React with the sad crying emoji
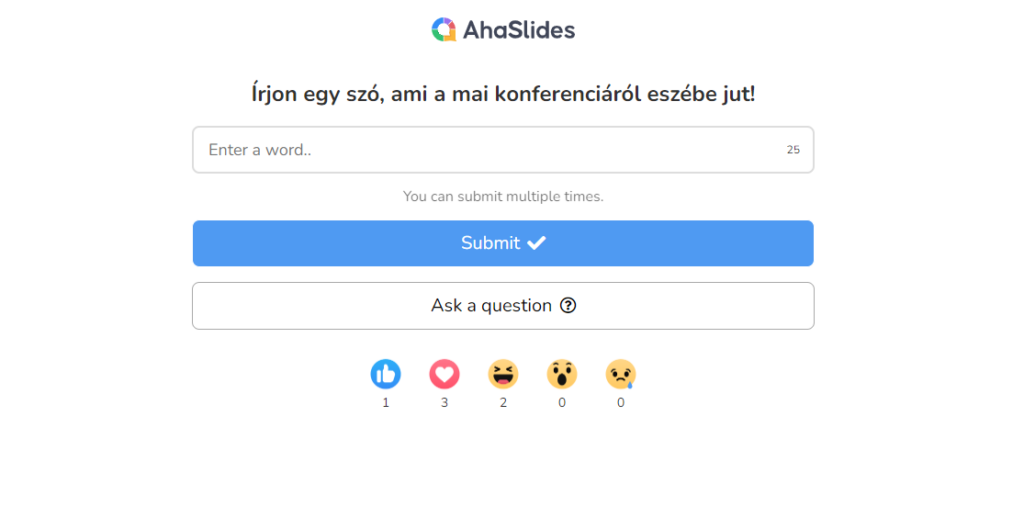This screenshot has width=1024, height=529. coord(620,374)
